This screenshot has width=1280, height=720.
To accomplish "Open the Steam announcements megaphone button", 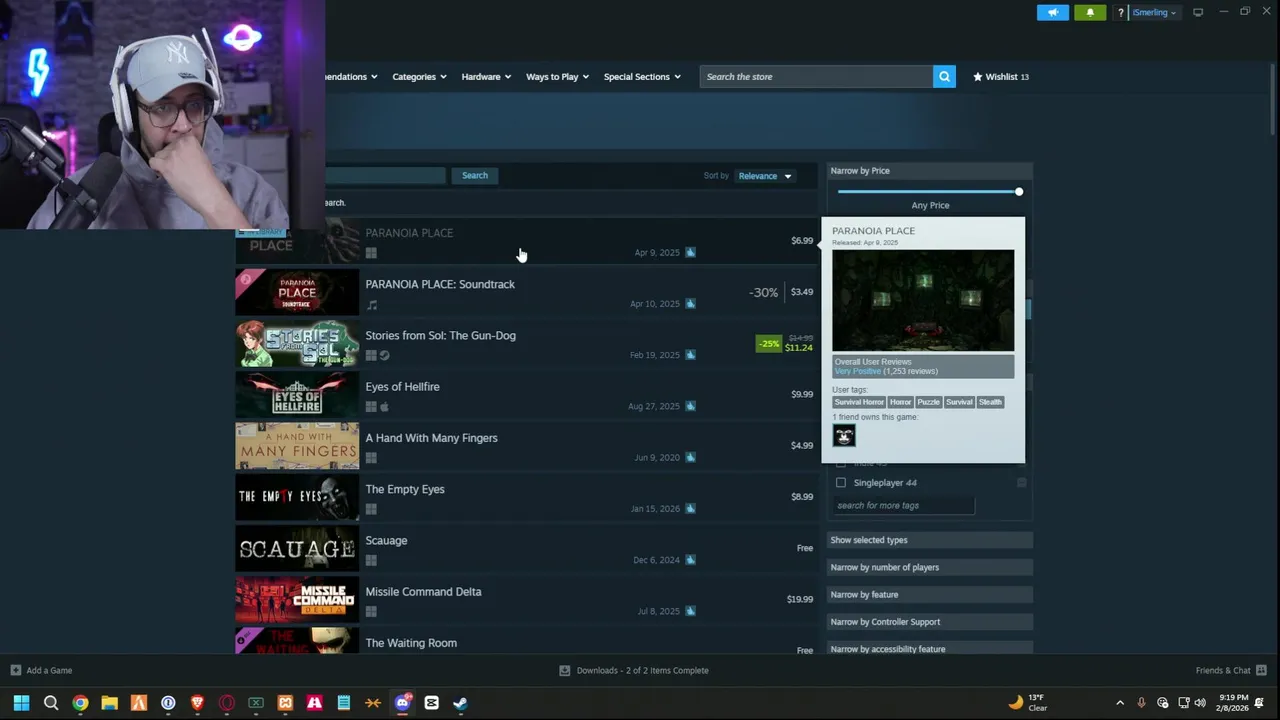I will pyautogui.click(x=1052, y=12).
